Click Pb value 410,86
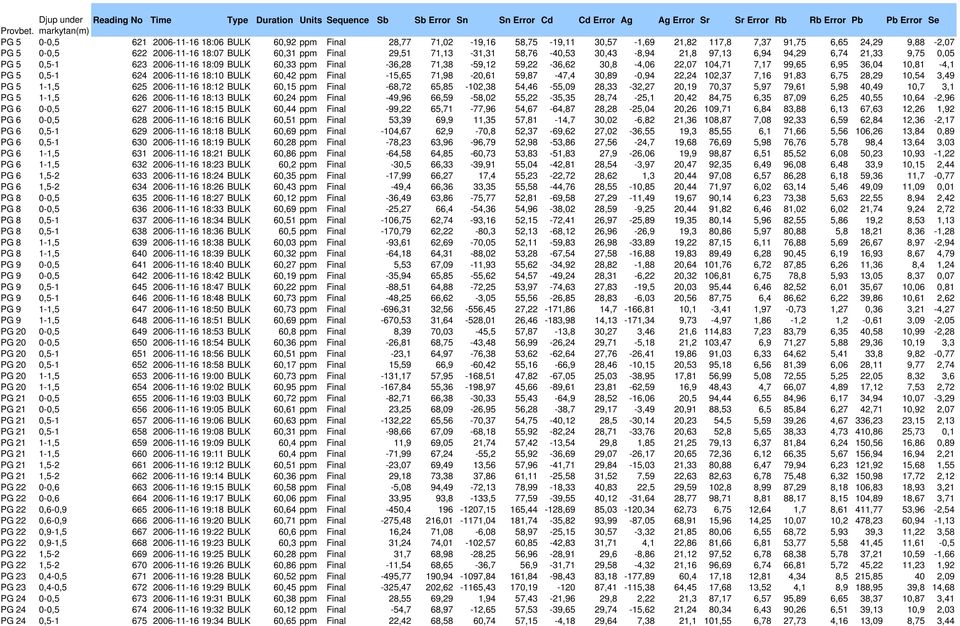Viewport: 960px width, 626px height. pyautogui.click(x=867, y=432)
